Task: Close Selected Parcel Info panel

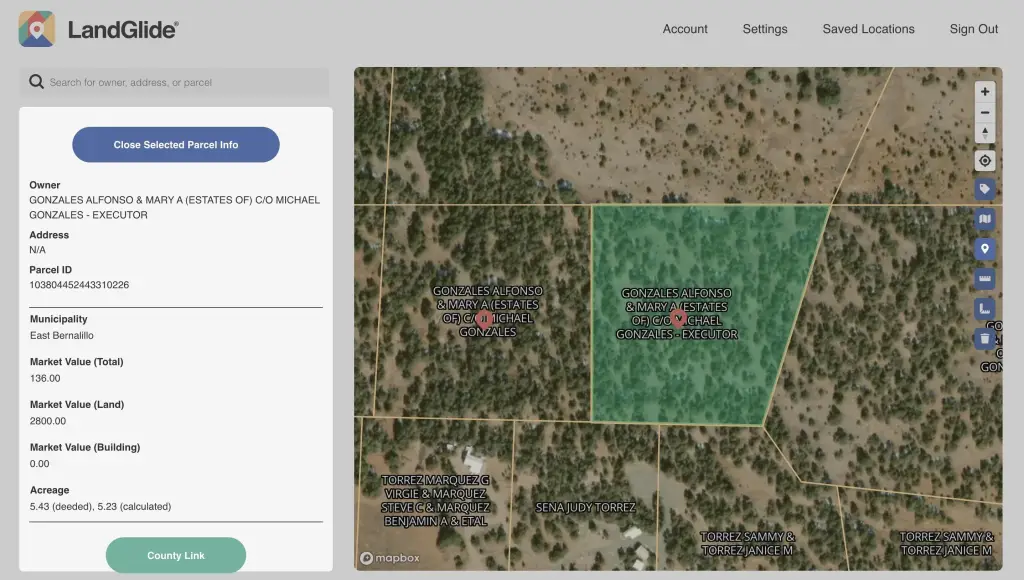Action: click(x=176, y=145)
